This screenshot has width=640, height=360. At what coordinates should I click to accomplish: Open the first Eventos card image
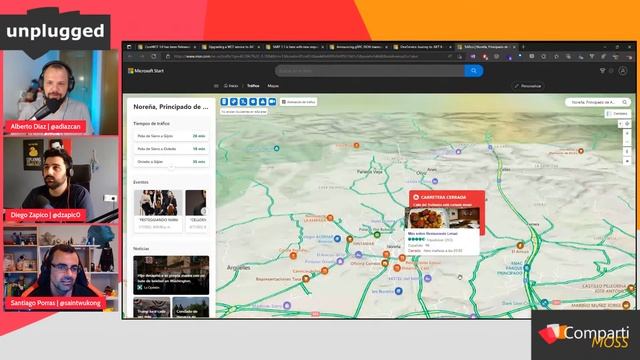[158, 202]
